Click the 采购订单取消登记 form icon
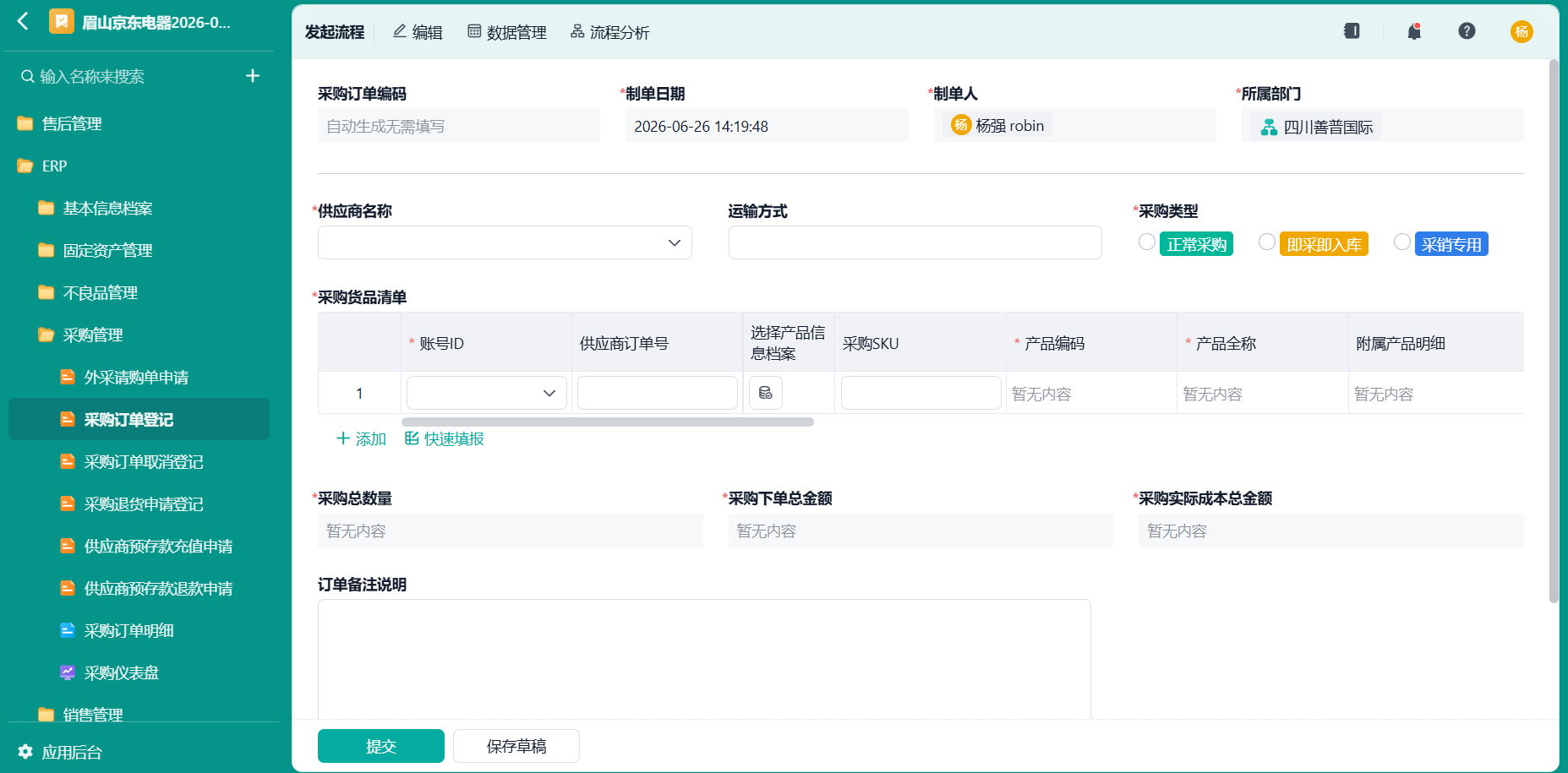The image size is (1568, 773). [68, 461]
